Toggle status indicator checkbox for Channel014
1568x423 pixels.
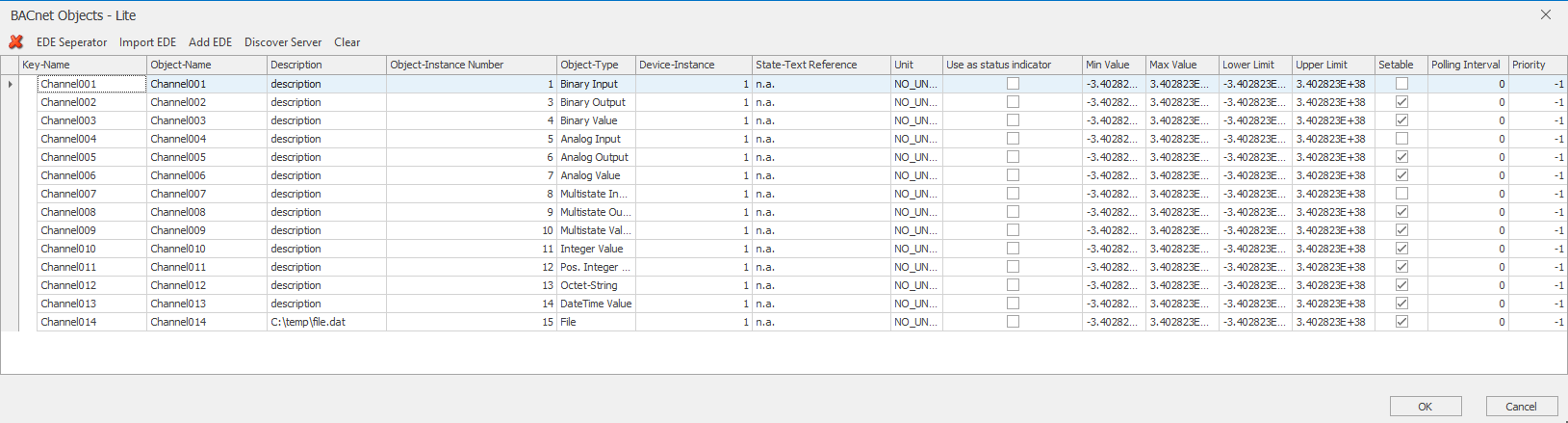point(1013,322)
